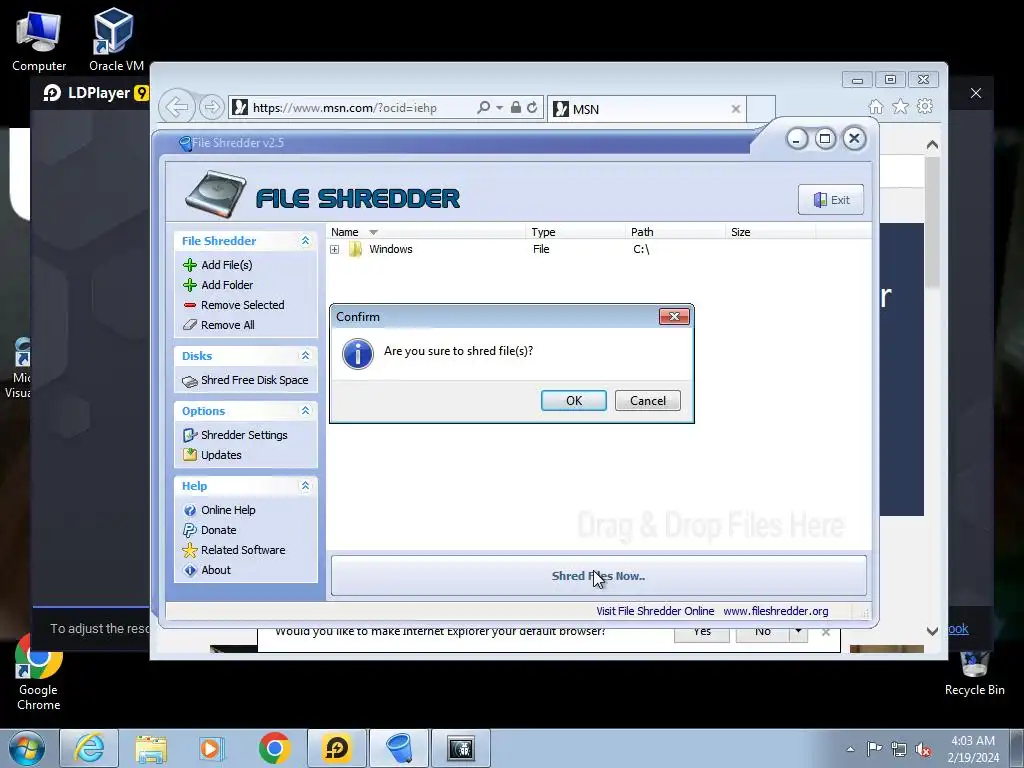The image size is (1024, 768).
Task: Open Internet Explorer Favorites star
Action: (901, 106)
